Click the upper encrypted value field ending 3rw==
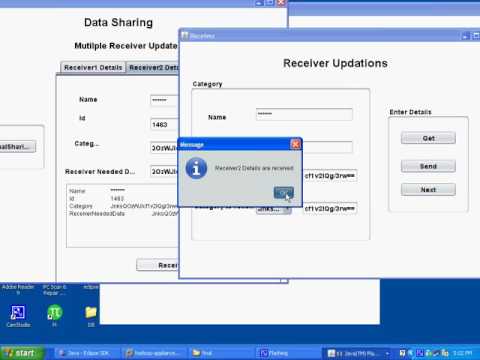Screen dimensions: 480x360 [x=330, y=176]
